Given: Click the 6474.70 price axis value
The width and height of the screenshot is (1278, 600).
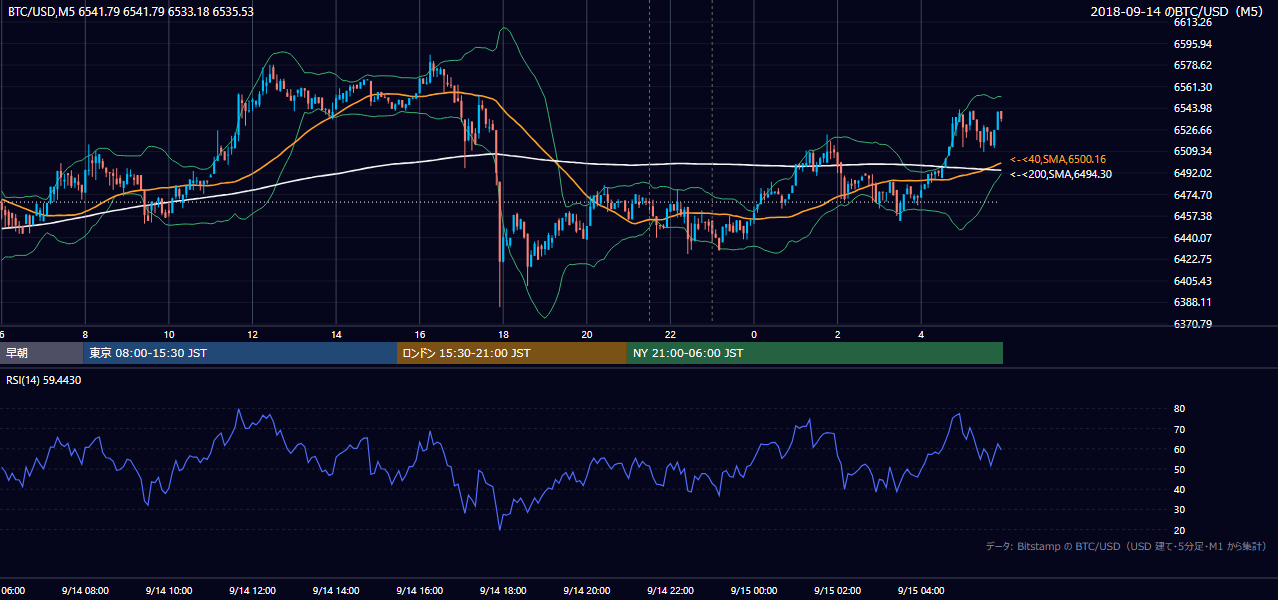Looking at the screenshot, I should point(1193,195).
